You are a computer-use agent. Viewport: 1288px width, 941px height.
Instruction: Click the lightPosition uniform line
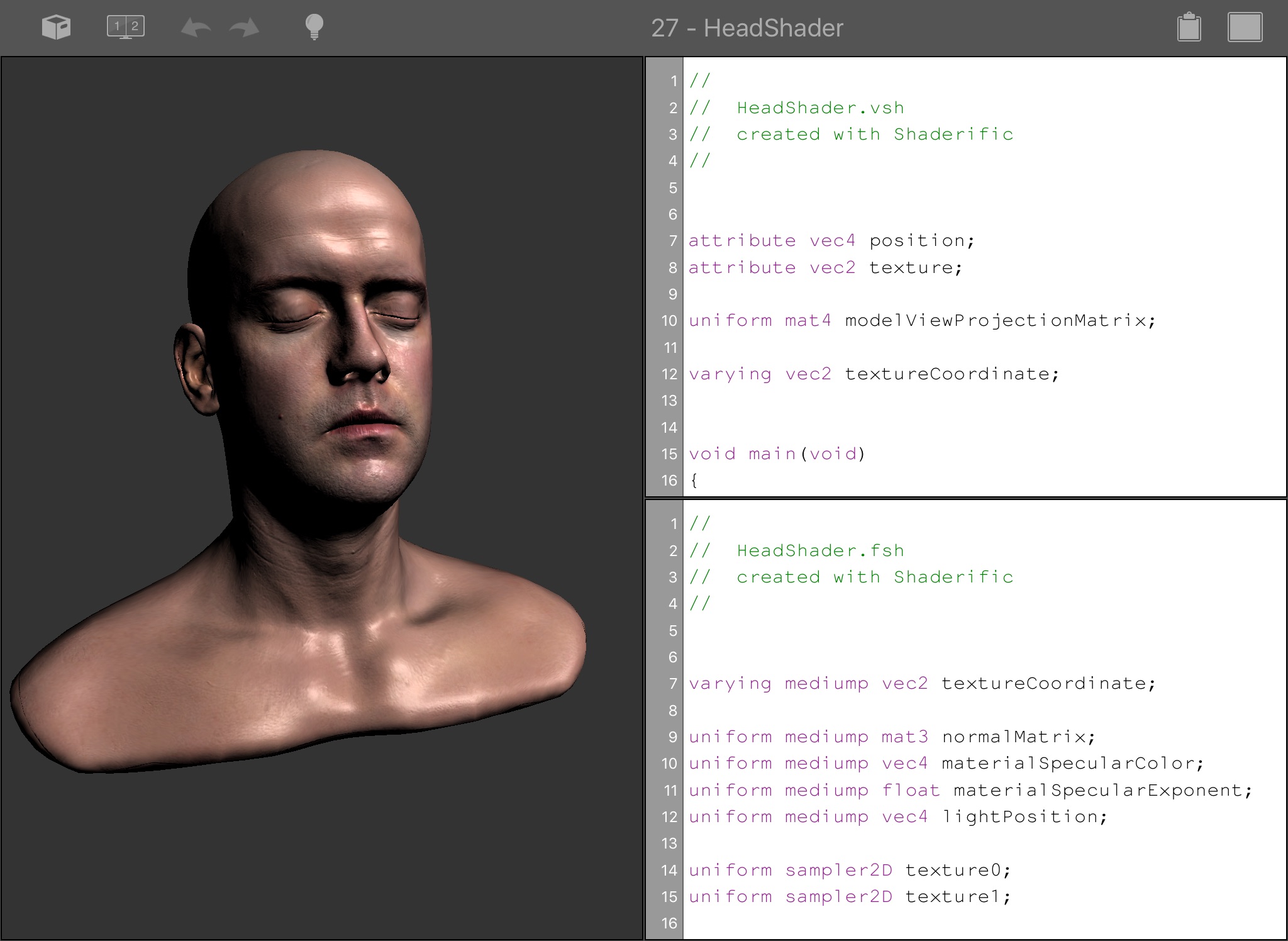tap(897, 817)
